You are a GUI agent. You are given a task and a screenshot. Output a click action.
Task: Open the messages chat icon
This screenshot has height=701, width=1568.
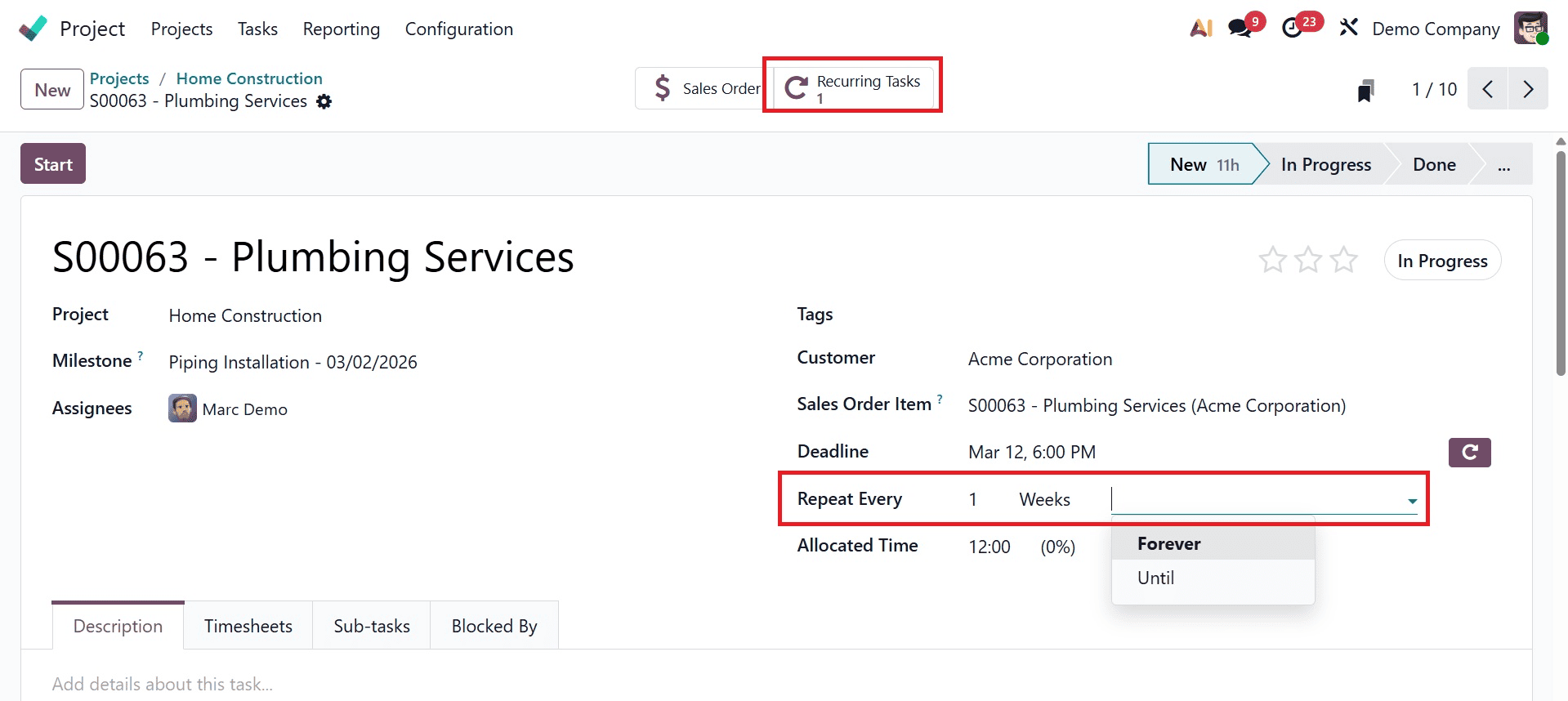pyautogui.click(x=1240, y=29)
